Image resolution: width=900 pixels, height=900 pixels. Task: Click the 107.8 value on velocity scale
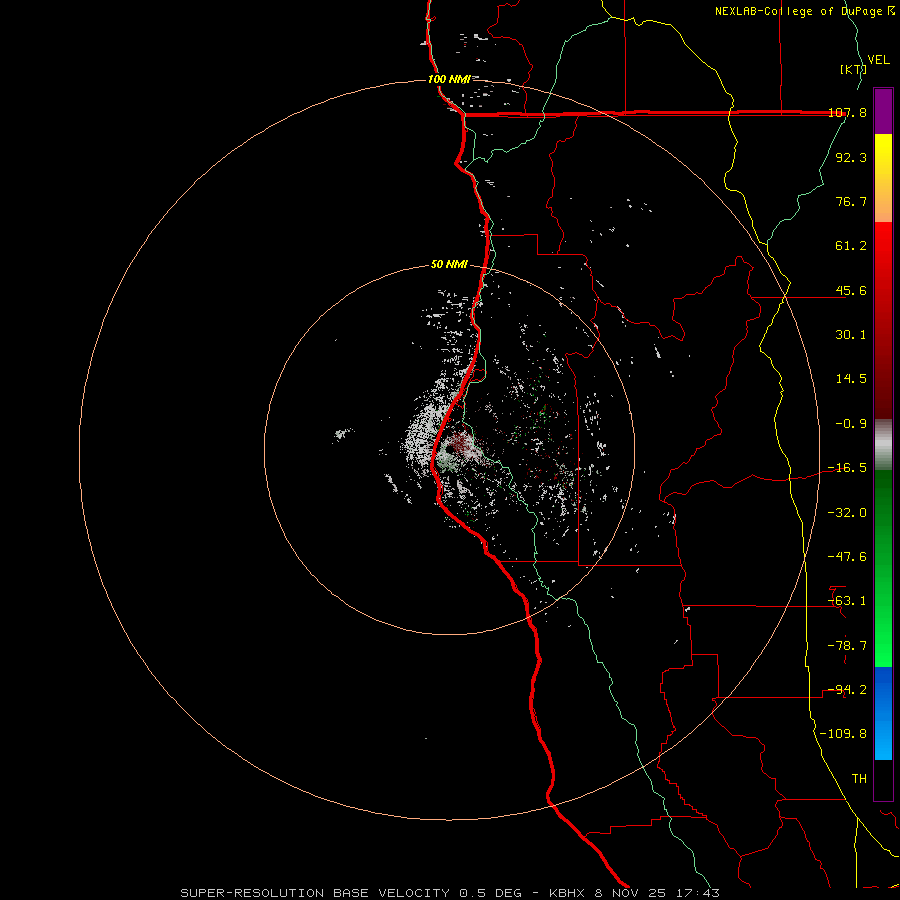(x=847, y=112)
